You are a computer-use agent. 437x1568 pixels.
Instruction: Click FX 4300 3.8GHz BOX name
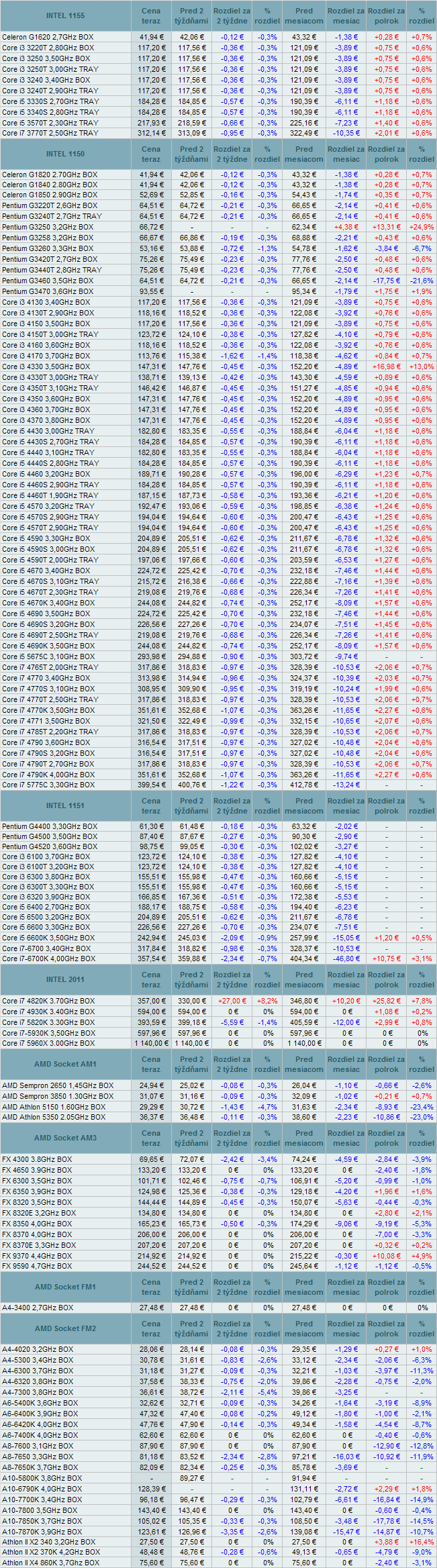37,1159
